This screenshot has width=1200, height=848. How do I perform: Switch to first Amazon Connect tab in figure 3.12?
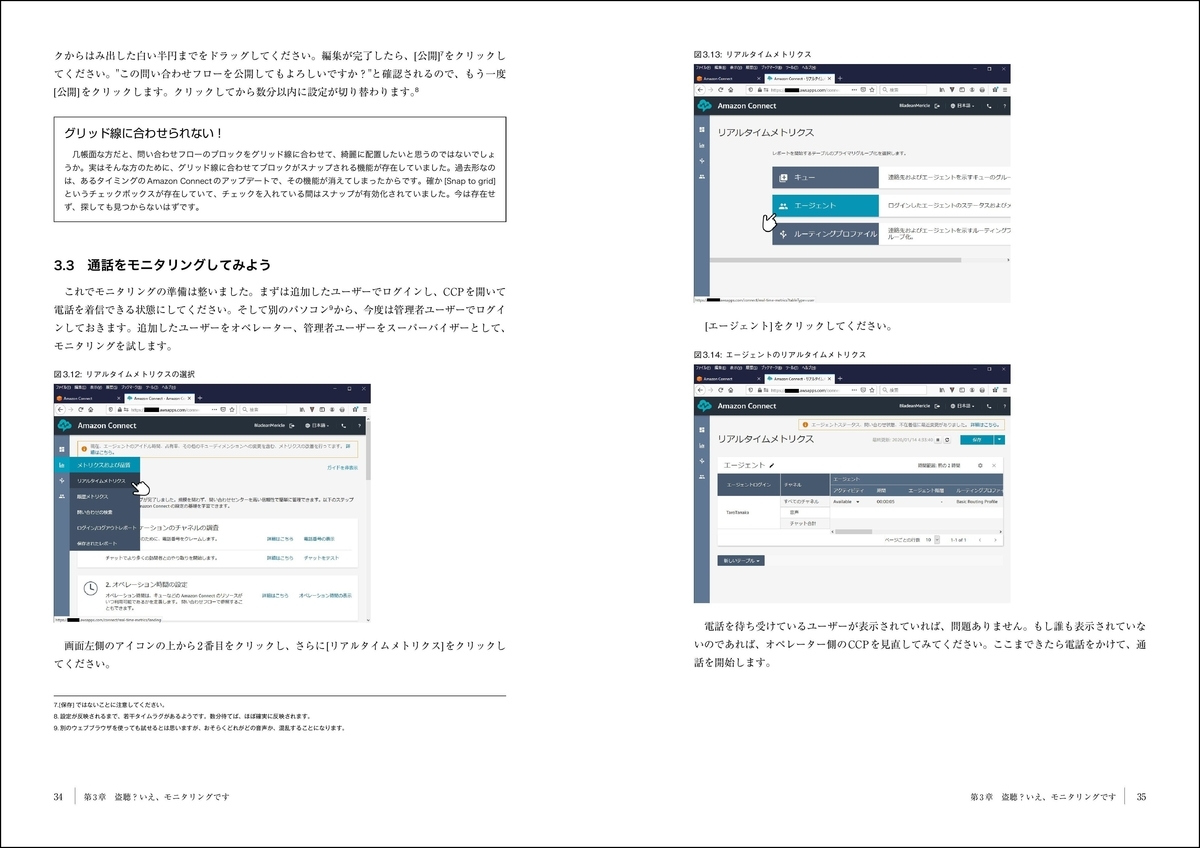click(x=89, y=398)
